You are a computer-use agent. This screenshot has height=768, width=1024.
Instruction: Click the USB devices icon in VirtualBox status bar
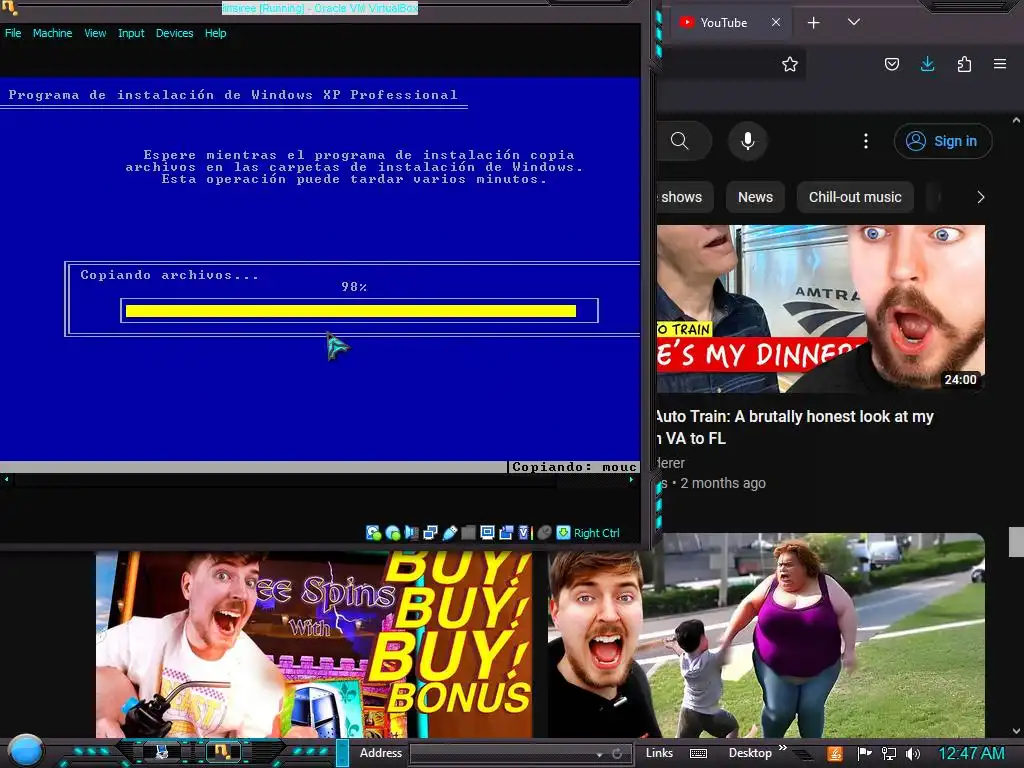[x=449, y=533]
